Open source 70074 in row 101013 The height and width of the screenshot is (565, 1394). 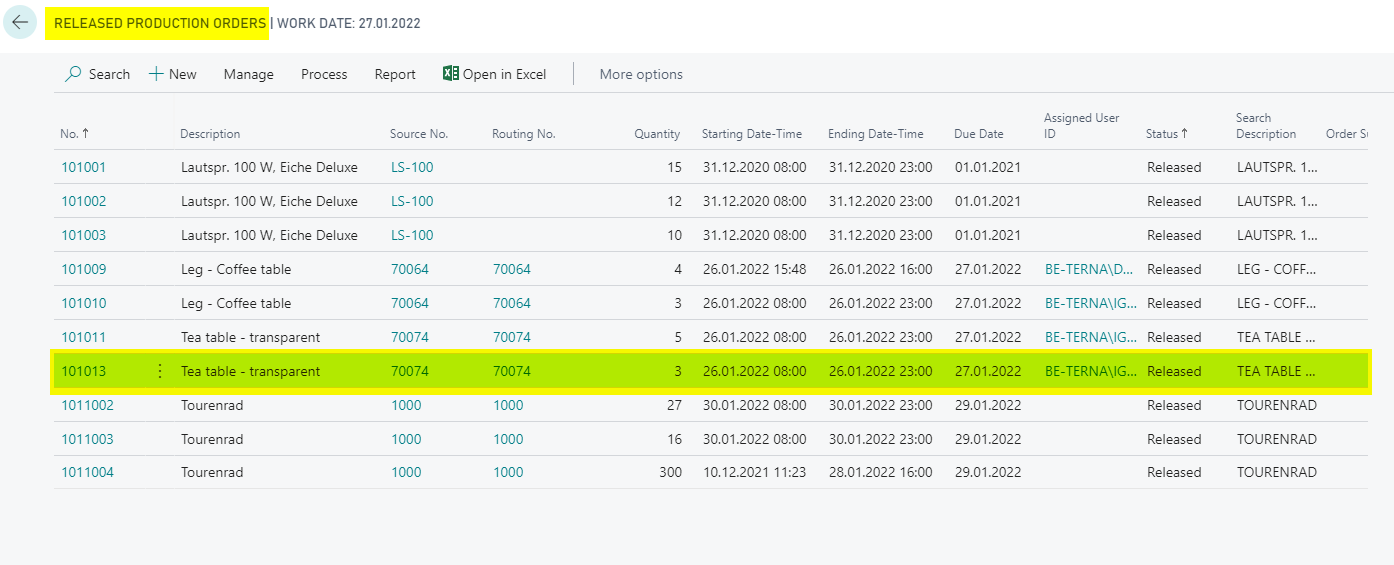point(410,371)
